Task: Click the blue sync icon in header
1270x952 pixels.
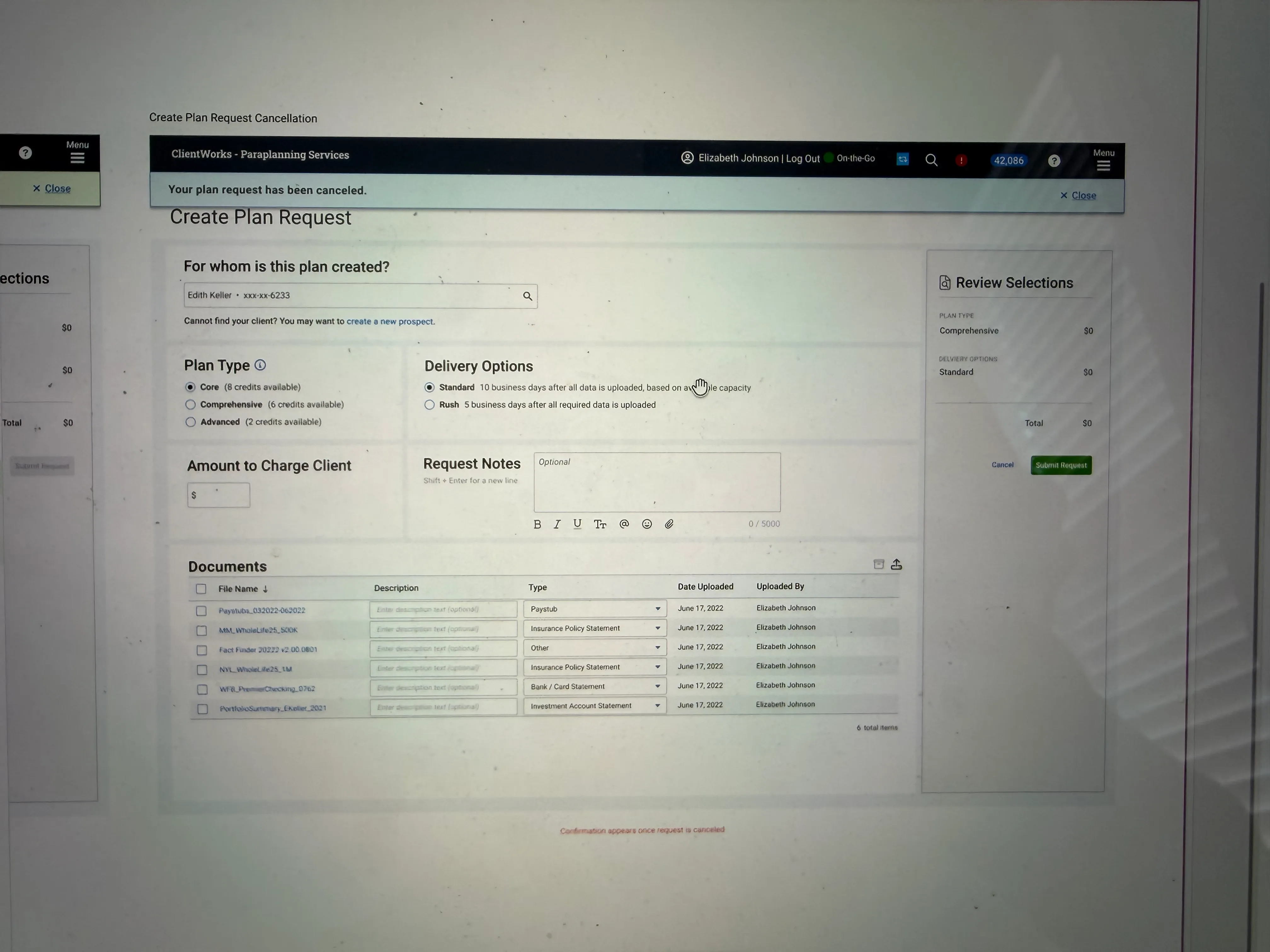Action: [902, 159]
